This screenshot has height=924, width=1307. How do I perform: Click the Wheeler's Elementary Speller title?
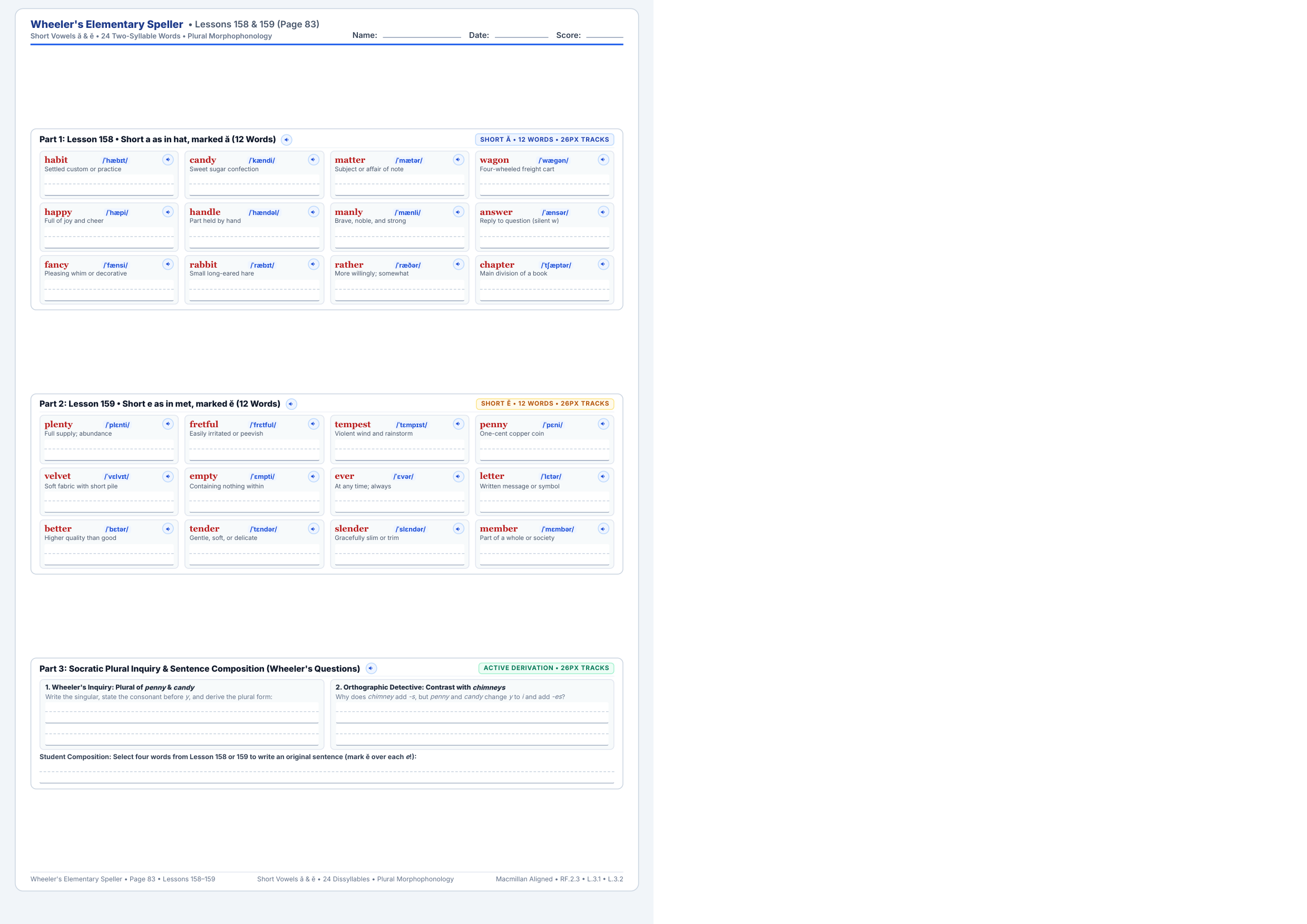coord(107,24)
